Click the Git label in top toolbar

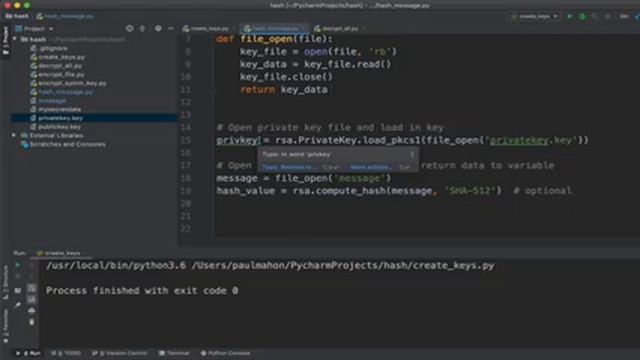point(624,16)
